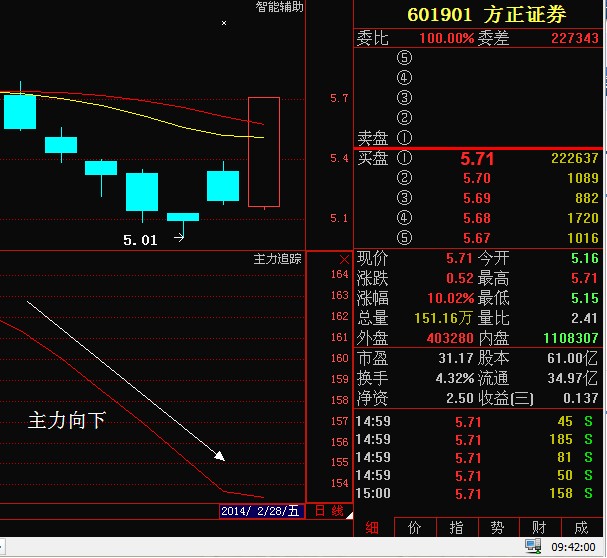Click buy volume 1720

click(x=583, y=218)
